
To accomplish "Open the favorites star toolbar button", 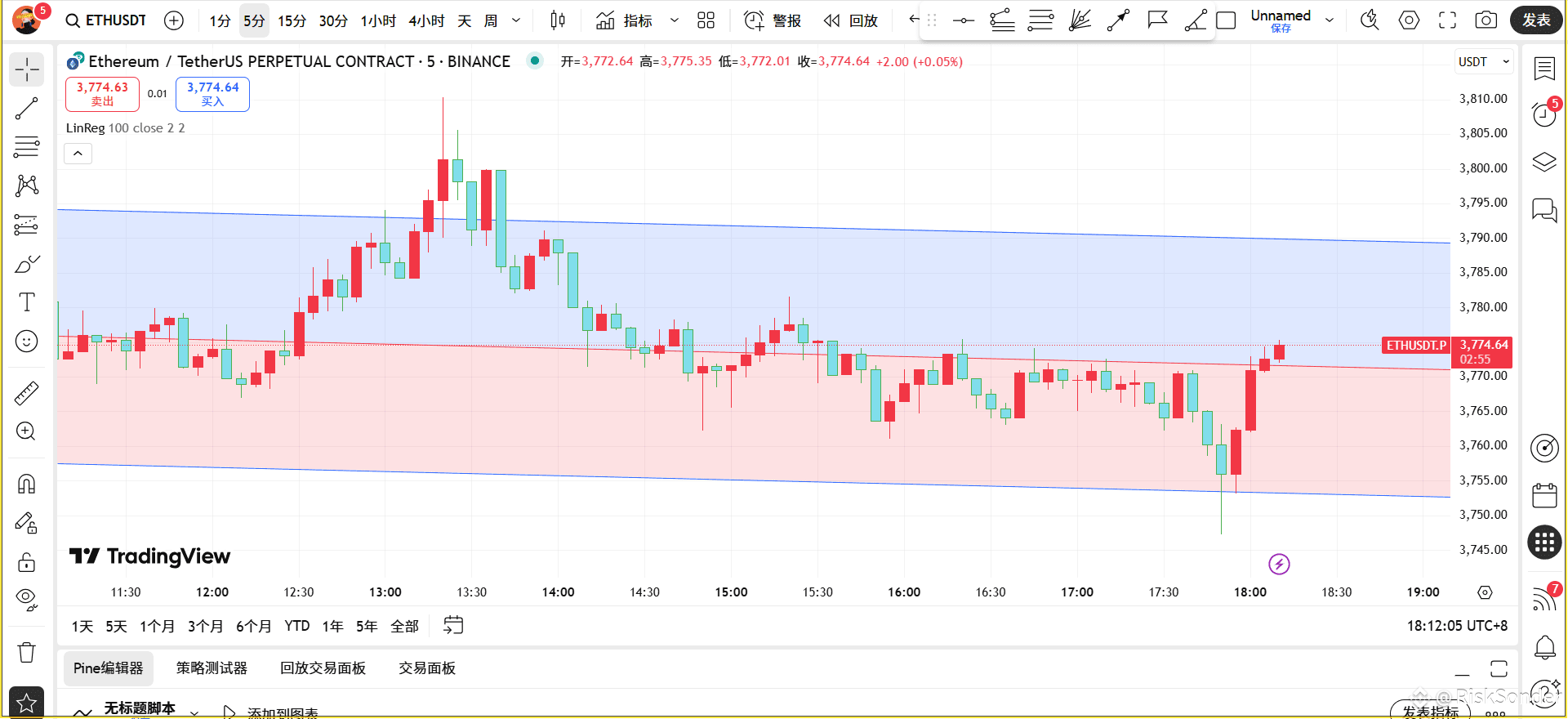I will (x=27, y=702).
